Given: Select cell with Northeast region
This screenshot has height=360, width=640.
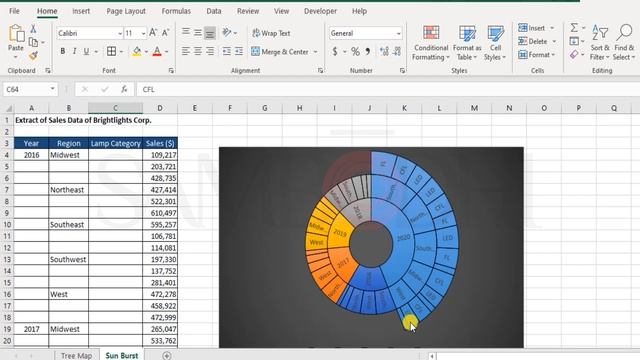Looking at the screenshot, I should point(68,190).
